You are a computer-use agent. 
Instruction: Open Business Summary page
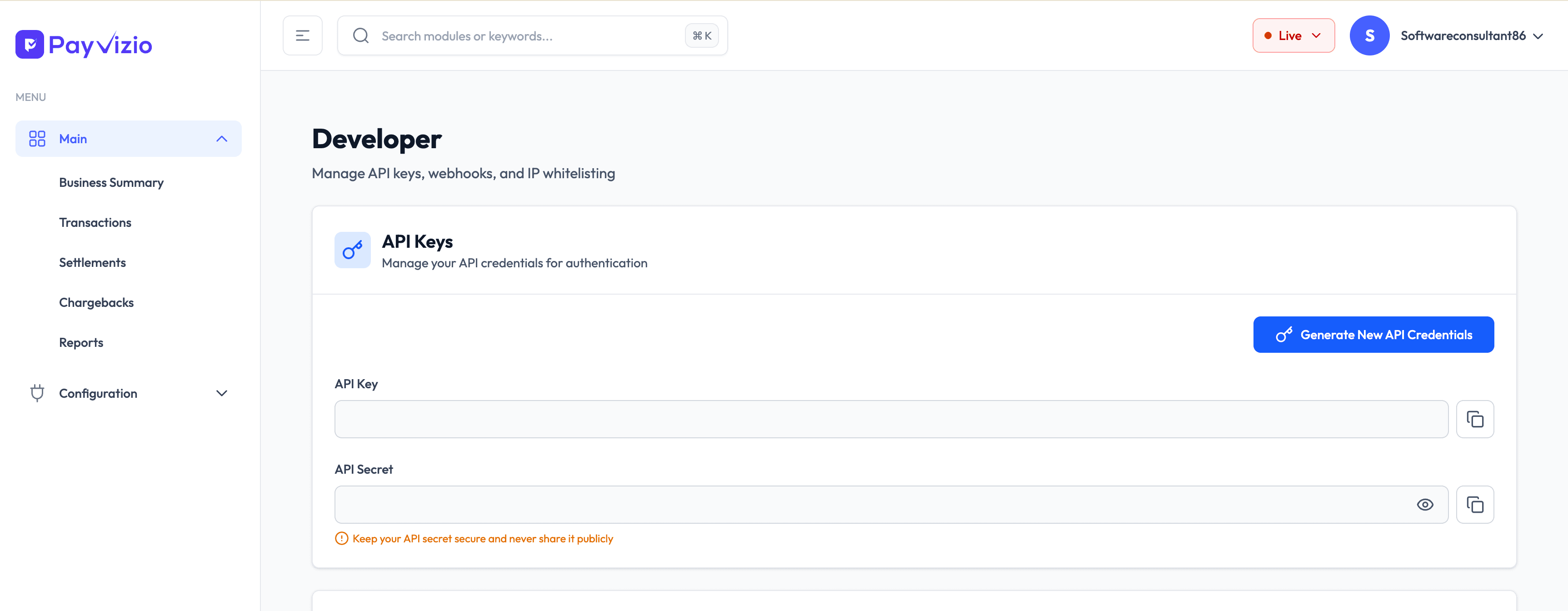click(x=111, y=183)
